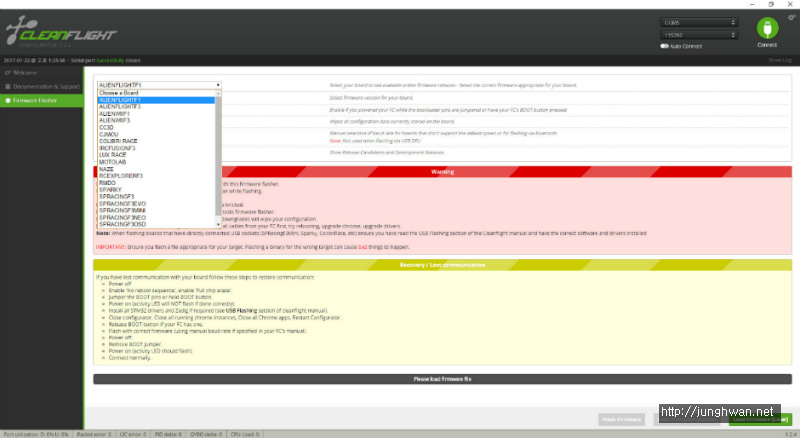Click the Flash Firmware button

[621, 419]
